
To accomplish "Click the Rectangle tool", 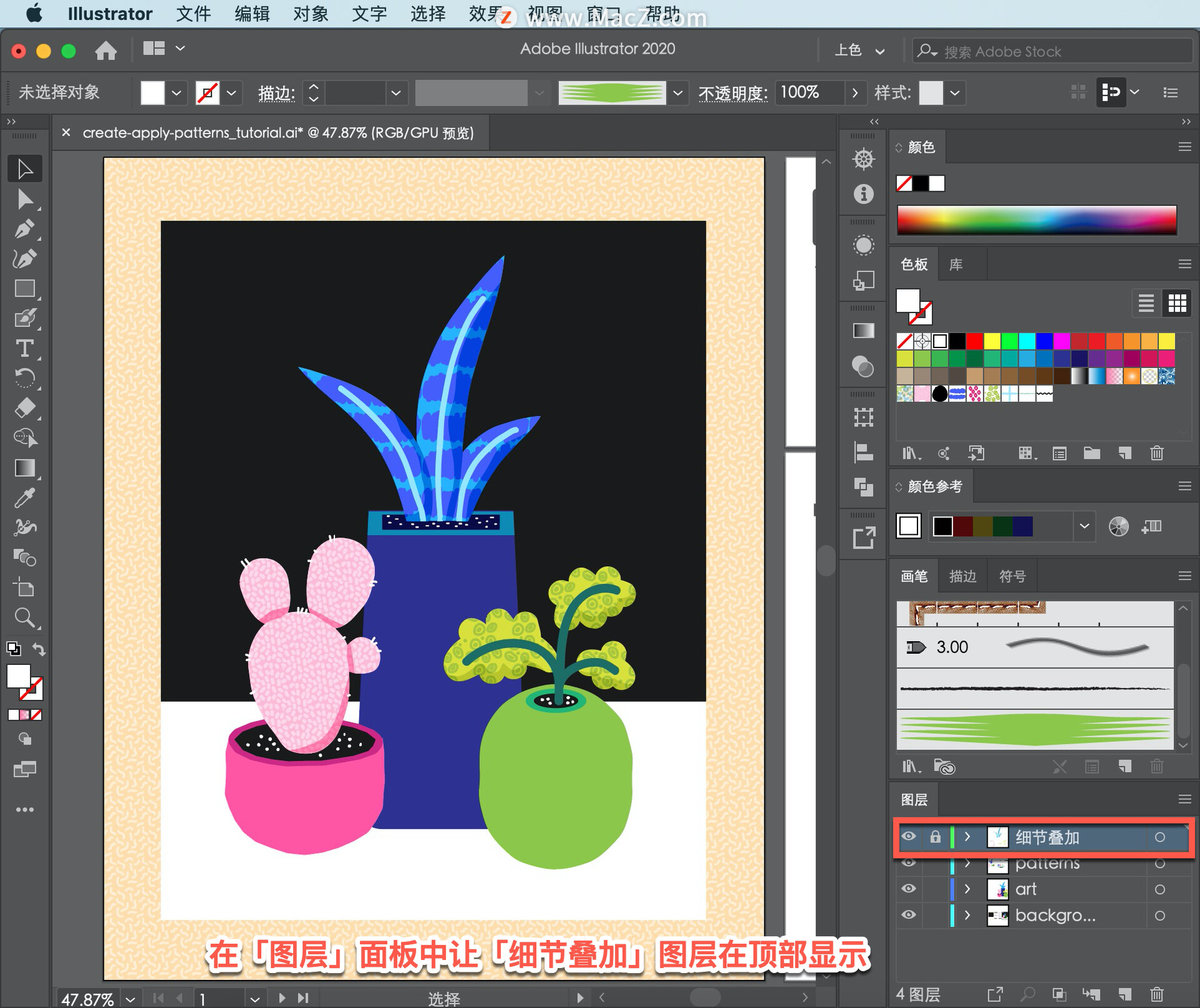I will pos(24,289).
